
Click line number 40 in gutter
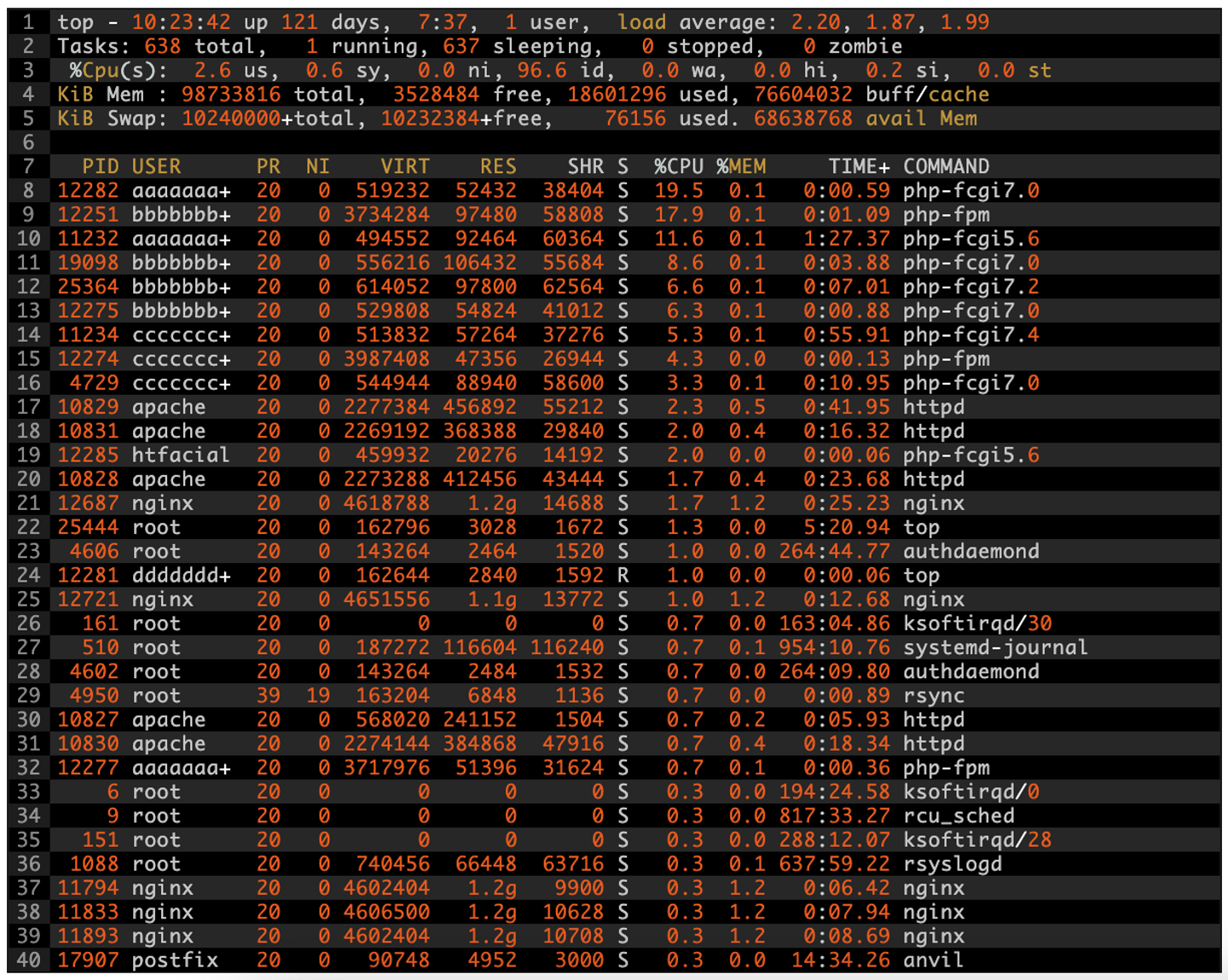click(x=28, y=960)
